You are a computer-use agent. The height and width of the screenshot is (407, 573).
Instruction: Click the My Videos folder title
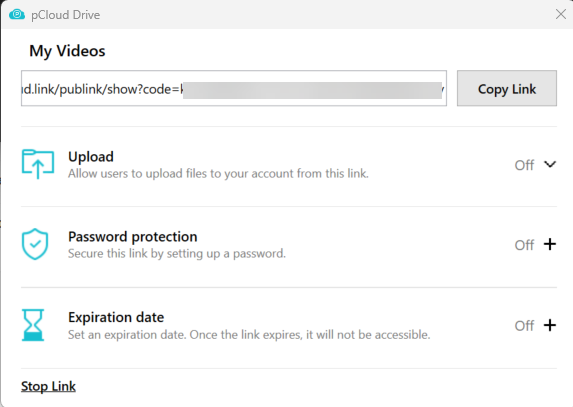(x=67, y=51)
